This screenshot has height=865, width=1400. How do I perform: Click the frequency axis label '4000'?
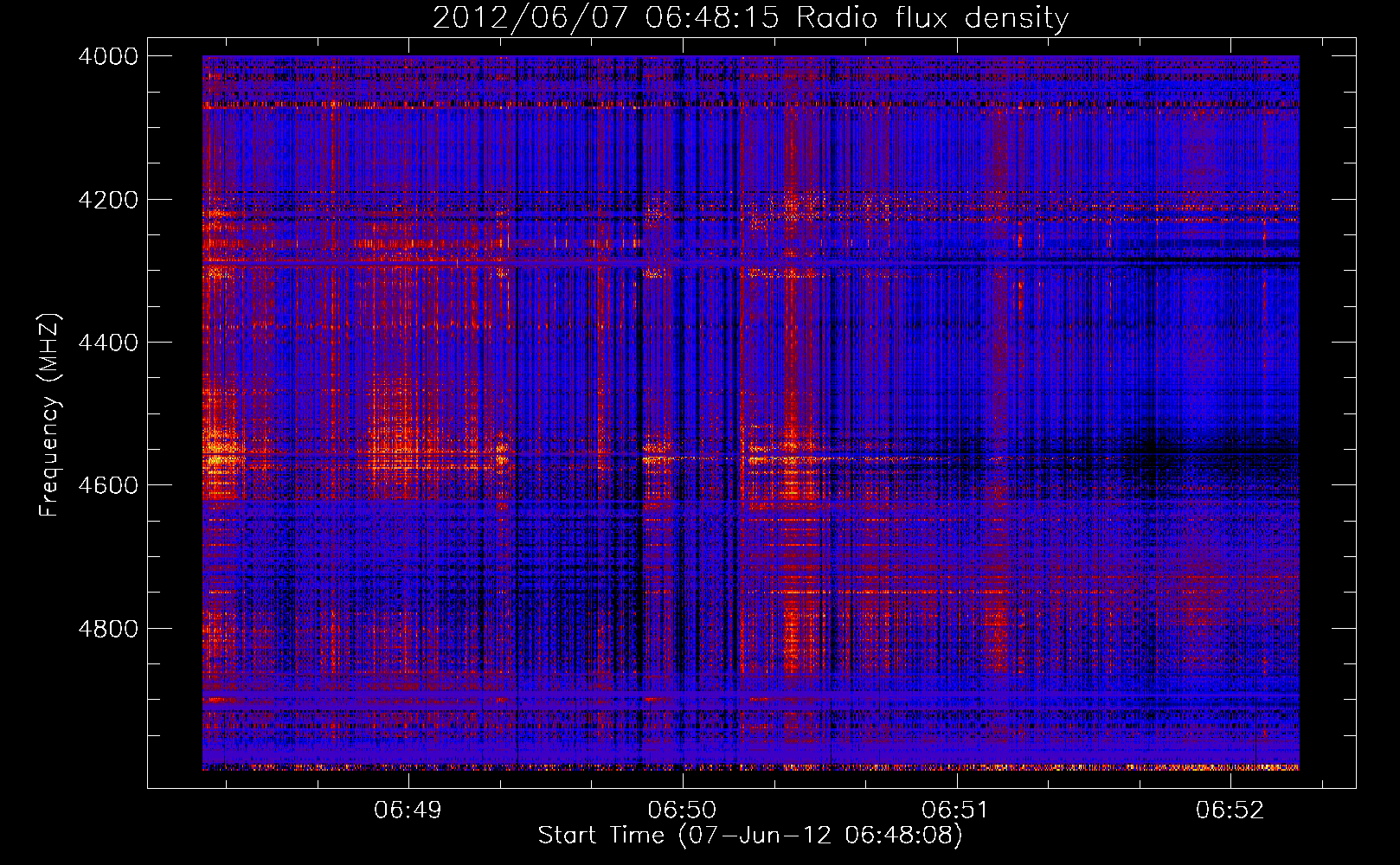[108, 56]
